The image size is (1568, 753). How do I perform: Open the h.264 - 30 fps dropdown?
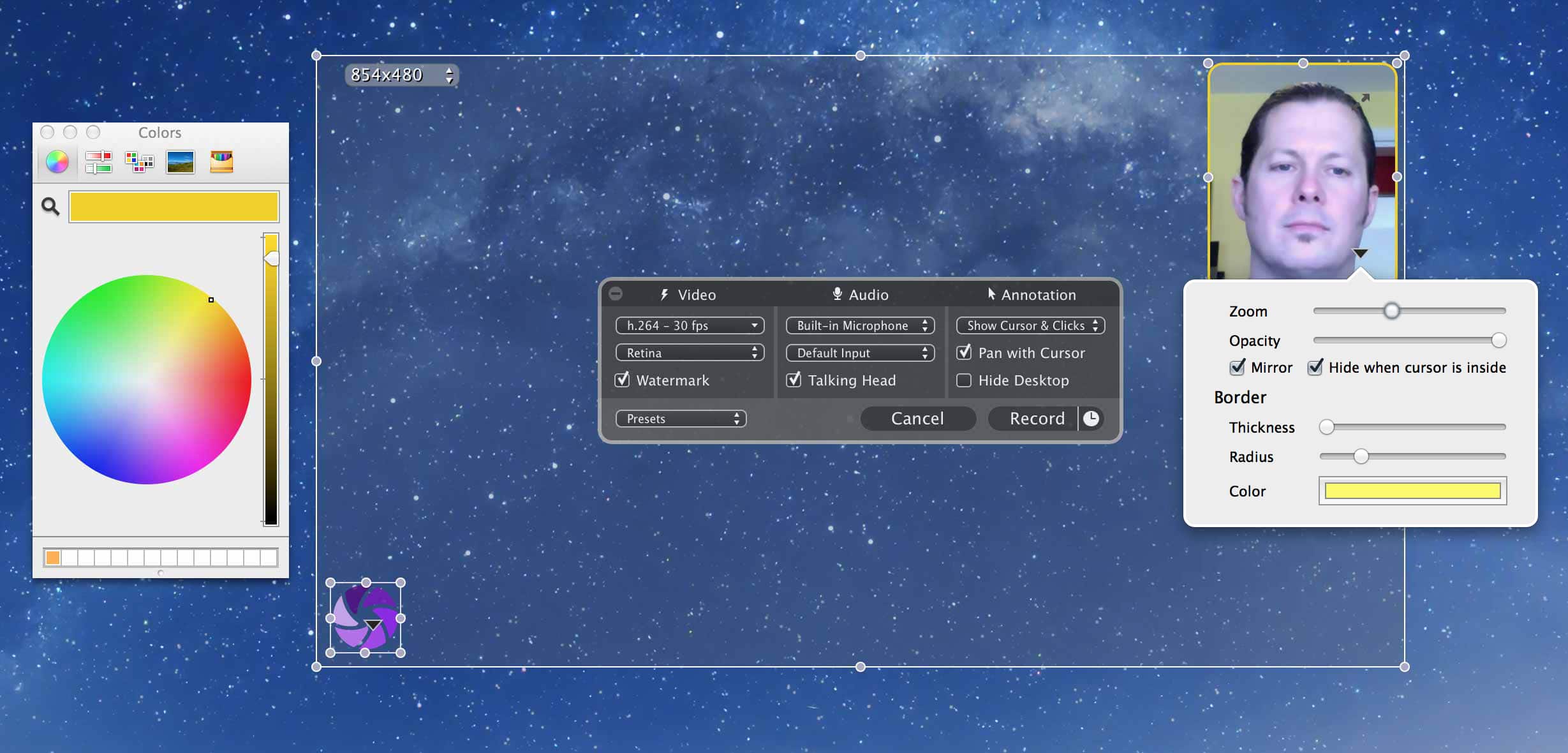(x=690, y=325)
